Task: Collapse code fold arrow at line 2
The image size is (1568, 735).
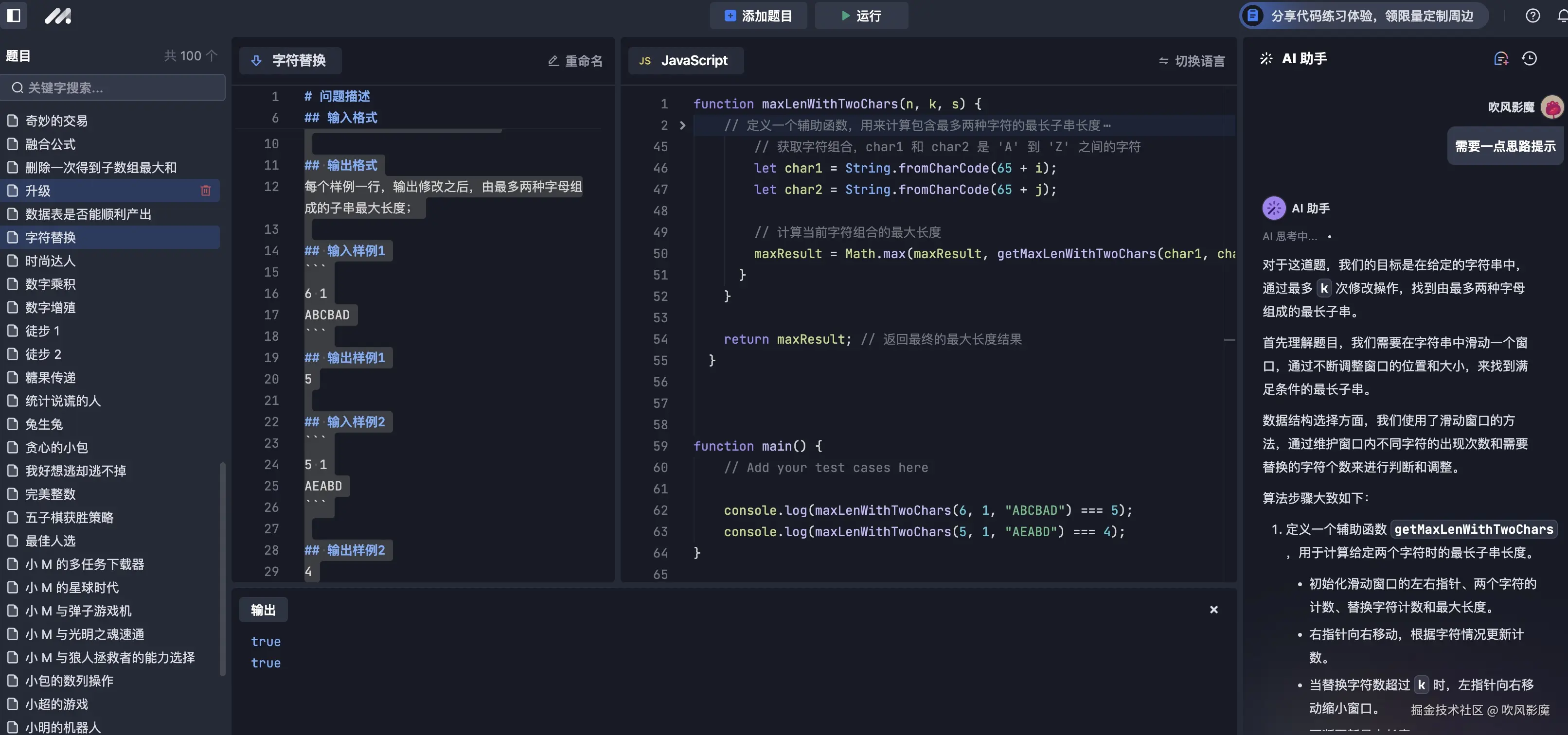Action: click(682, 125)
